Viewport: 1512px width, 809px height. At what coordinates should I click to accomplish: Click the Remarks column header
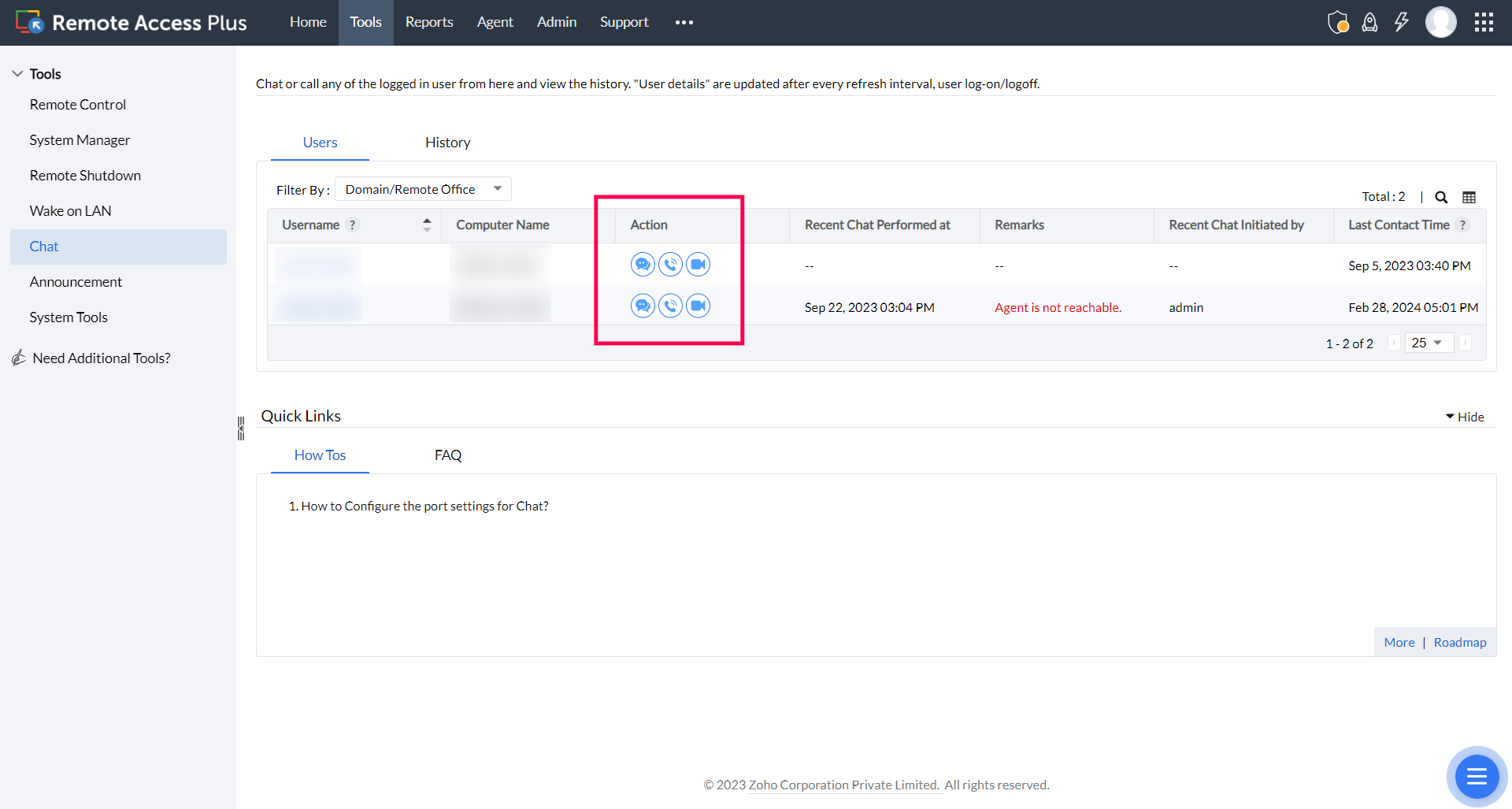click(x=1019, y=225)
